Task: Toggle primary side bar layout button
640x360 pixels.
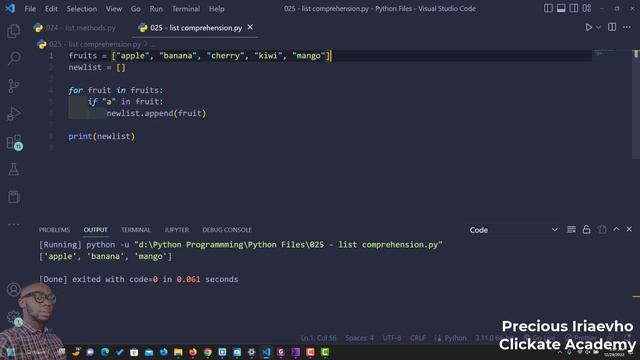Action: (548, 8)
